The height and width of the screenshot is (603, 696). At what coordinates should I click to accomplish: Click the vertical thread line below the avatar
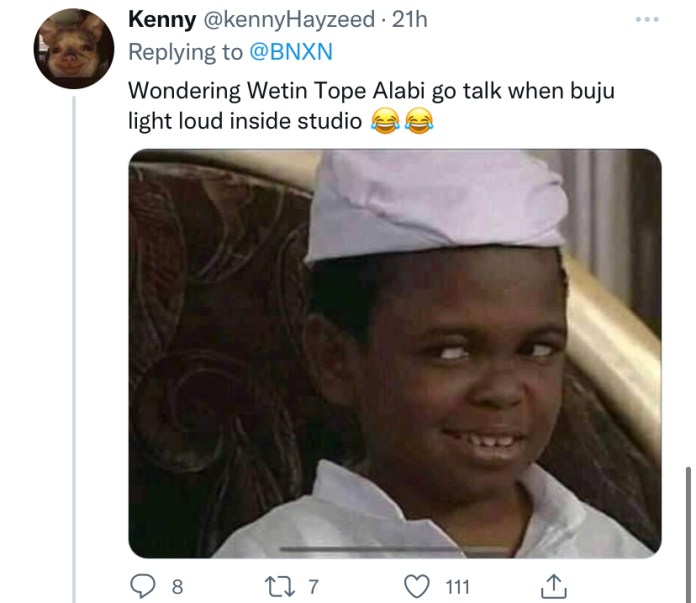point(74,350)
